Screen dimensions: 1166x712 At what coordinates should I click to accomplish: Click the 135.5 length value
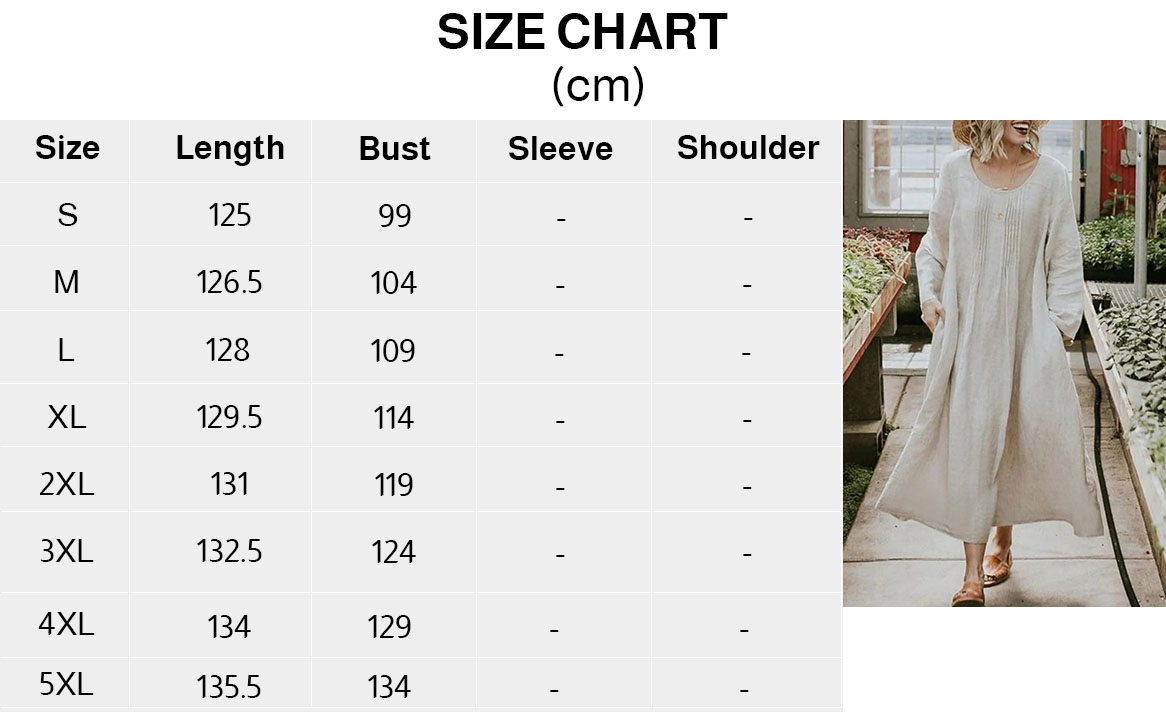point(229,687)
